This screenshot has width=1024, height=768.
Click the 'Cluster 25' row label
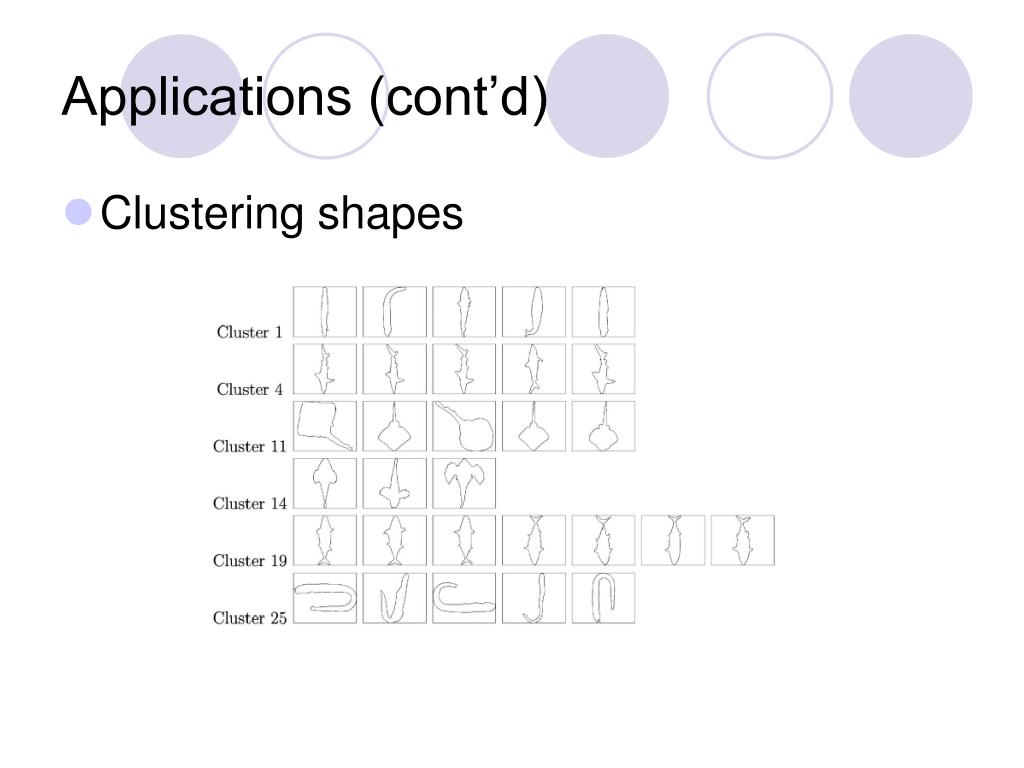(249, 618)
